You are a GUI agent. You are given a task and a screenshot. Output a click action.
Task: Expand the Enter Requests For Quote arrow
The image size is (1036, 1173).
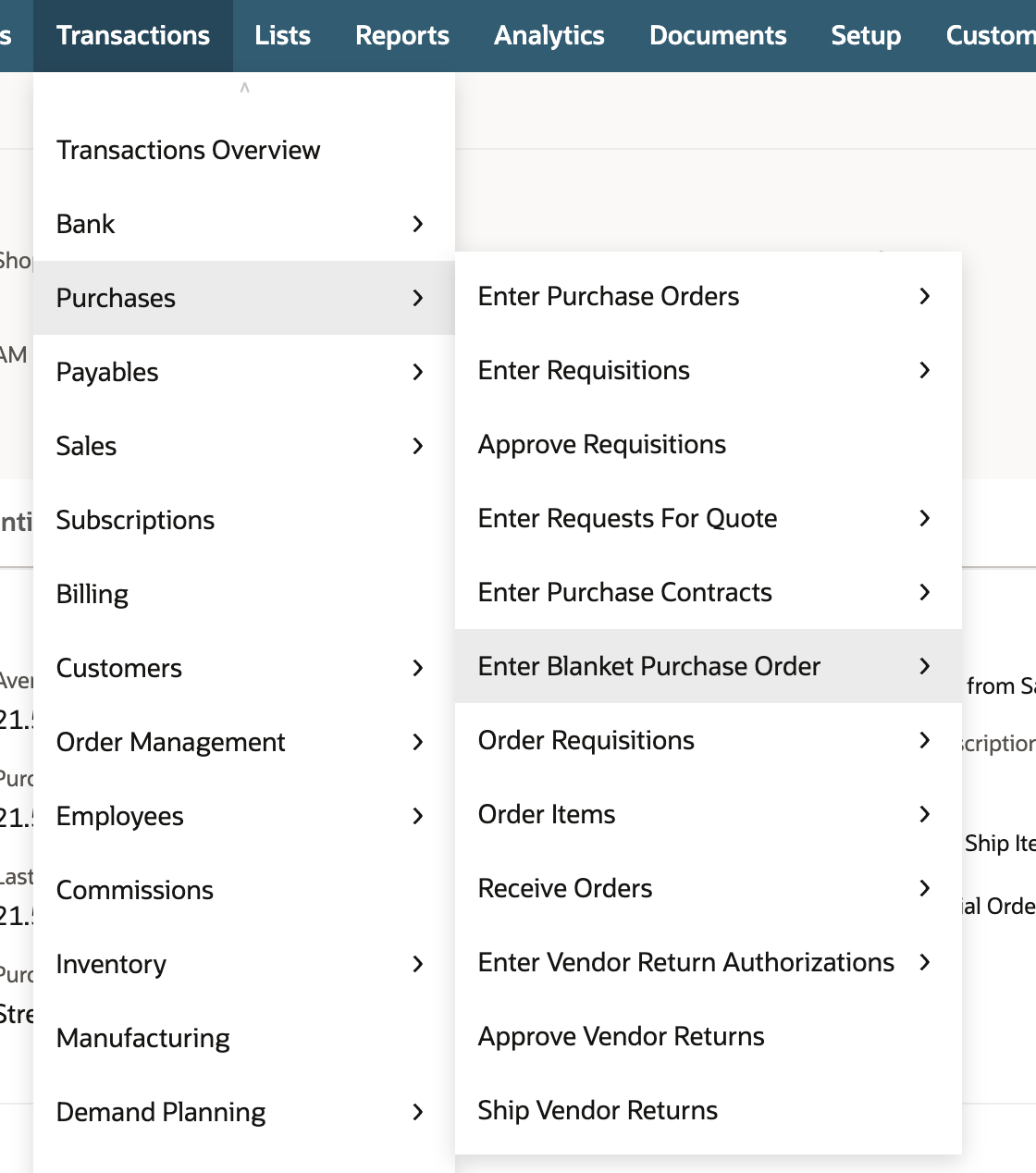[925, 518]
